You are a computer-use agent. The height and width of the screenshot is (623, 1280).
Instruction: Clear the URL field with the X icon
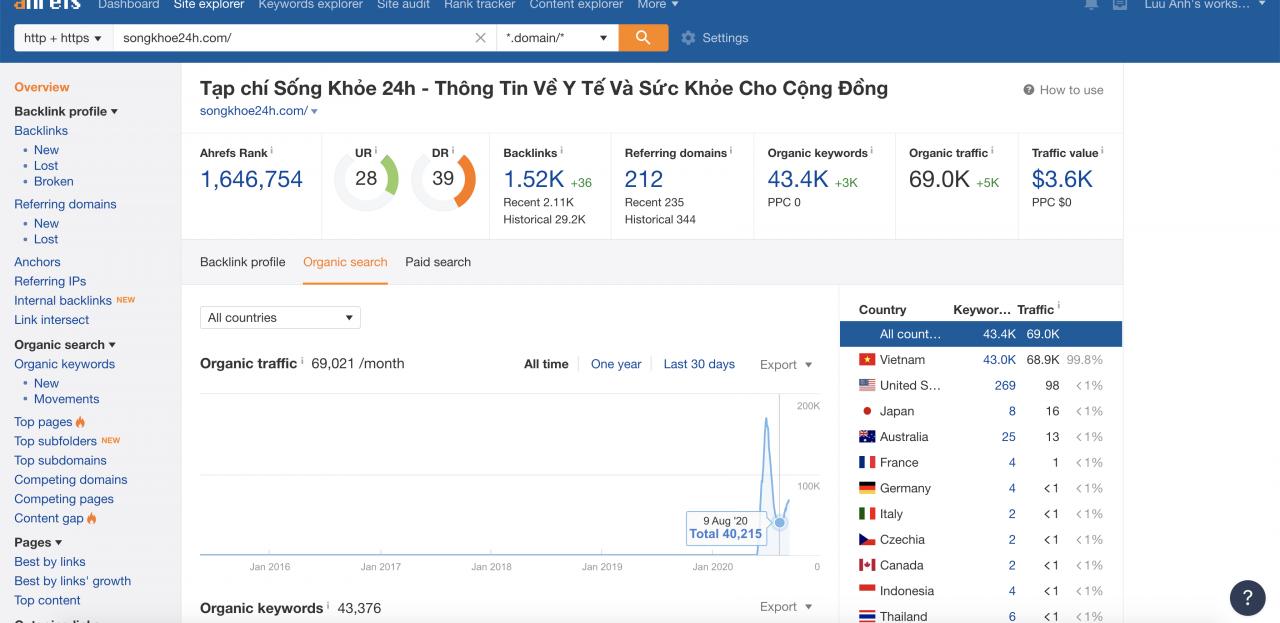click(x=480, y=38)
